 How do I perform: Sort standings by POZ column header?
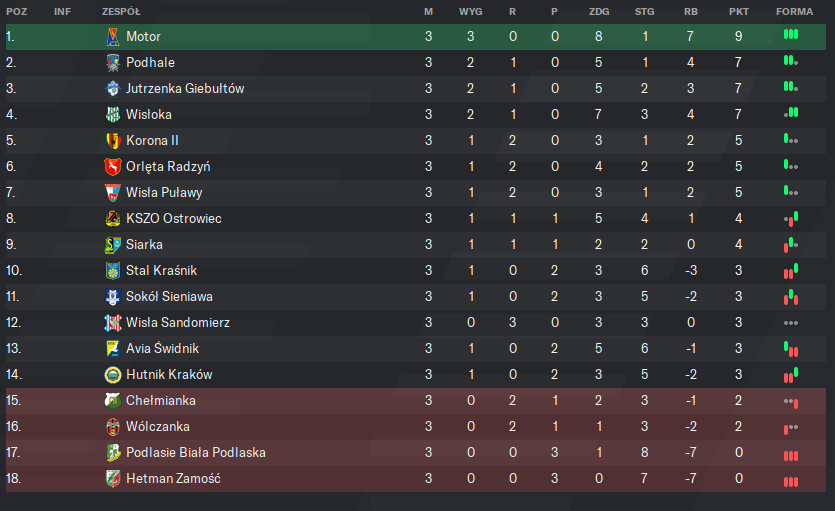click(16, 11)
